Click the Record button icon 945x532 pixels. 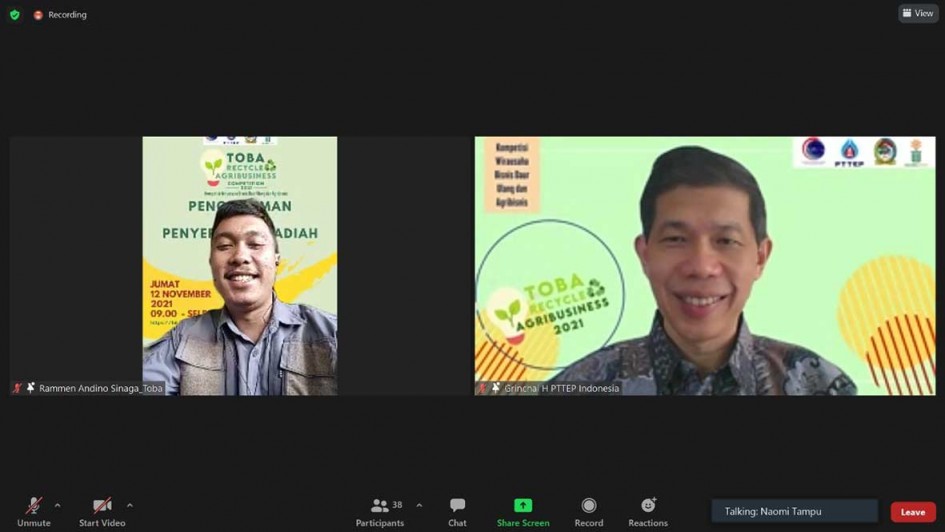pos(589,505)
